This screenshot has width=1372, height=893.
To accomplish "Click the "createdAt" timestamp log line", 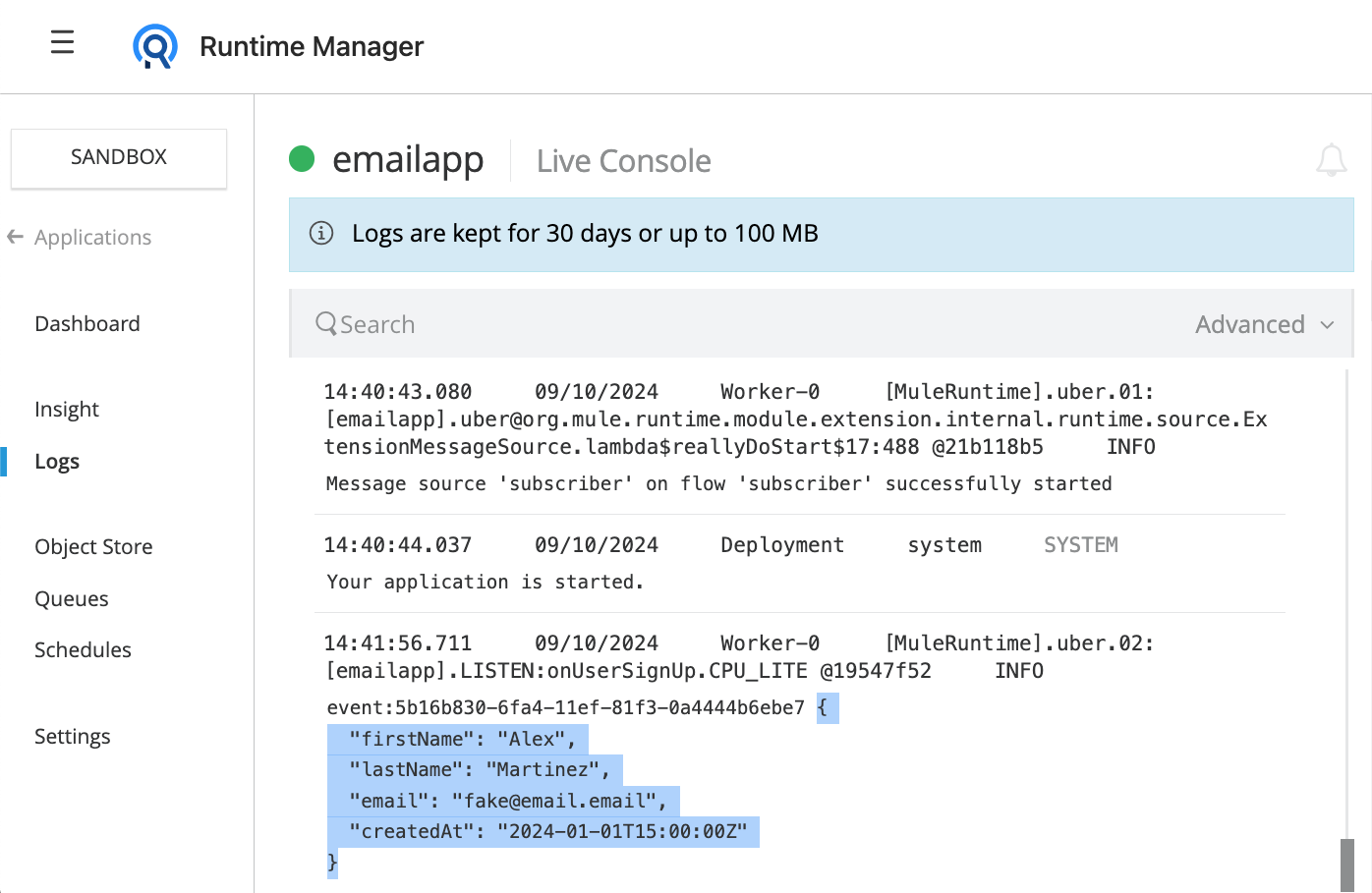I will (x=548, y=831).
